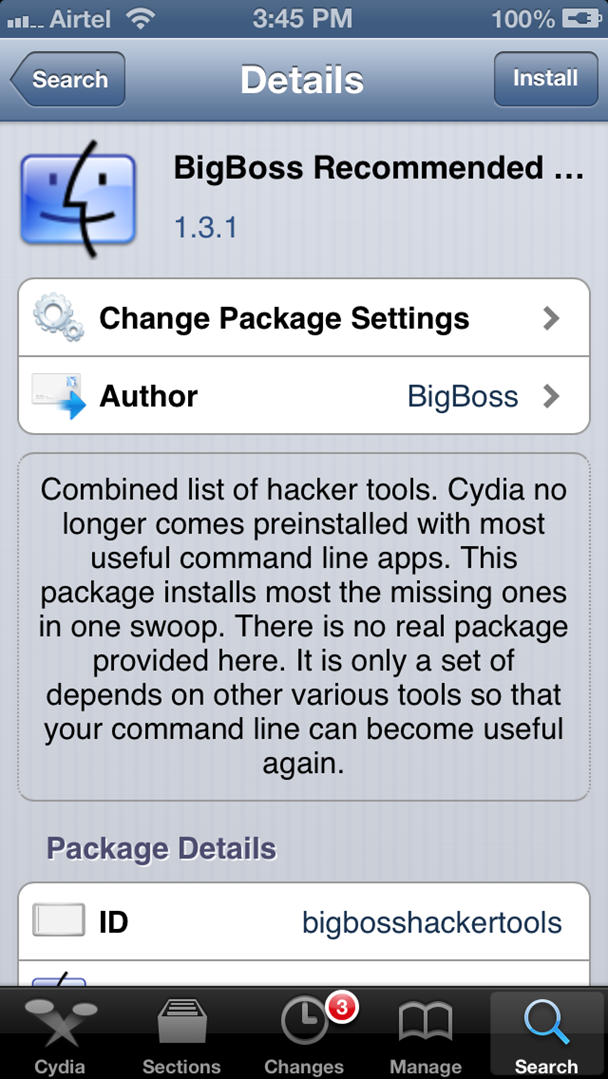Expand the Author row chevron
This screenshot has width=608, height=1079.
coord(551,396)
